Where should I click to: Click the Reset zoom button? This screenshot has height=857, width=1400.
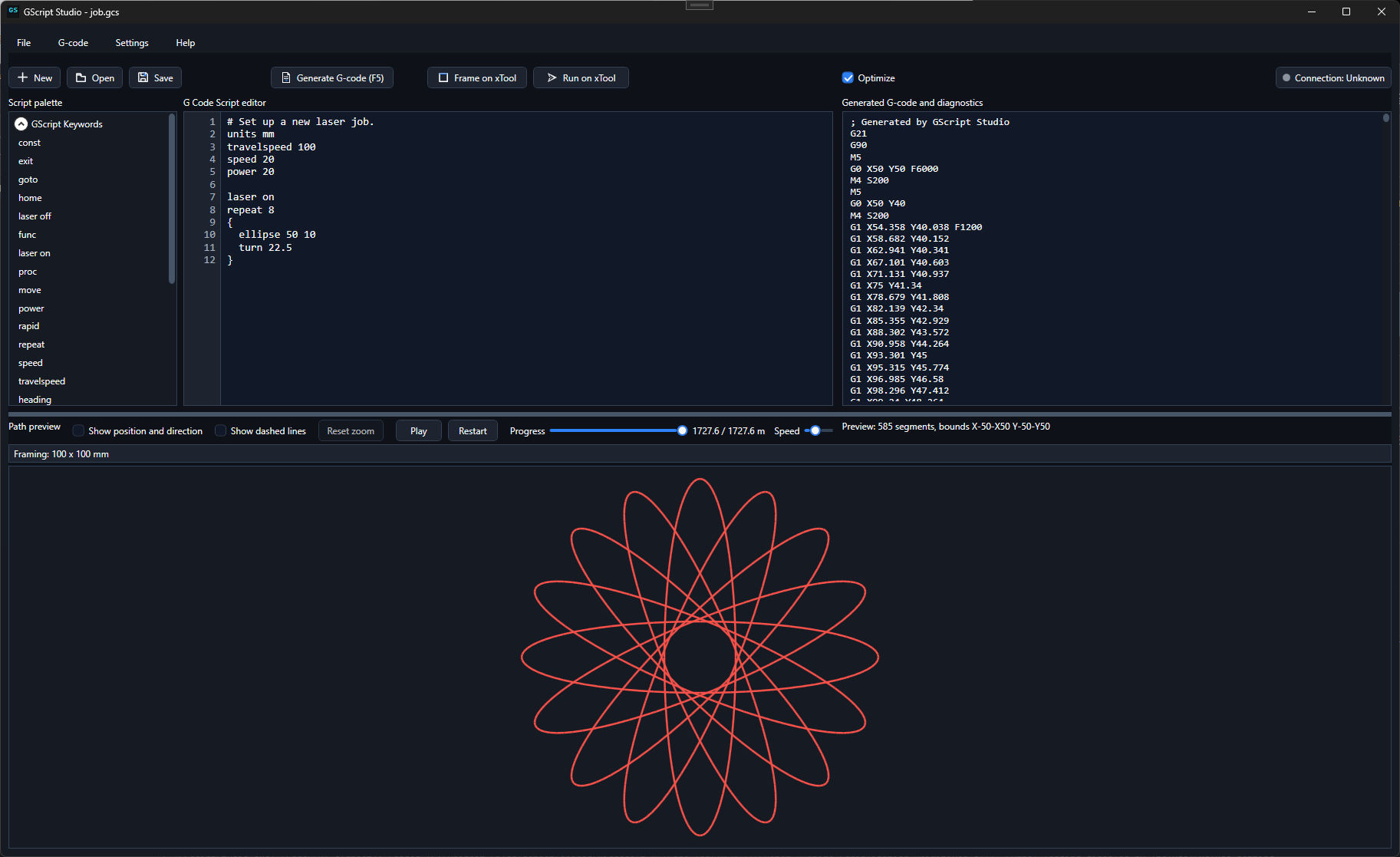click(x=351, y=430)
